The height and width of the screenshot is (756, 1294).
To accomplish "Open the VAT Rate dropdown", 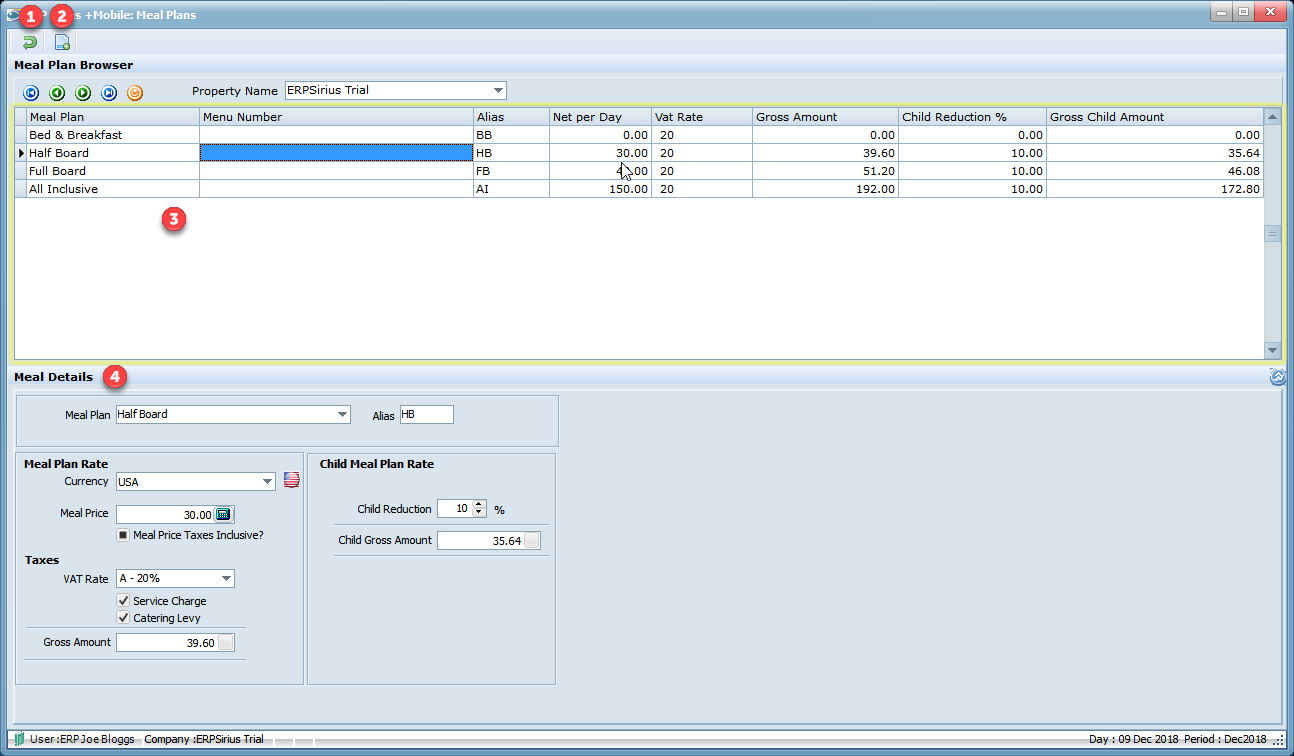I will click(x=226, y=579).
